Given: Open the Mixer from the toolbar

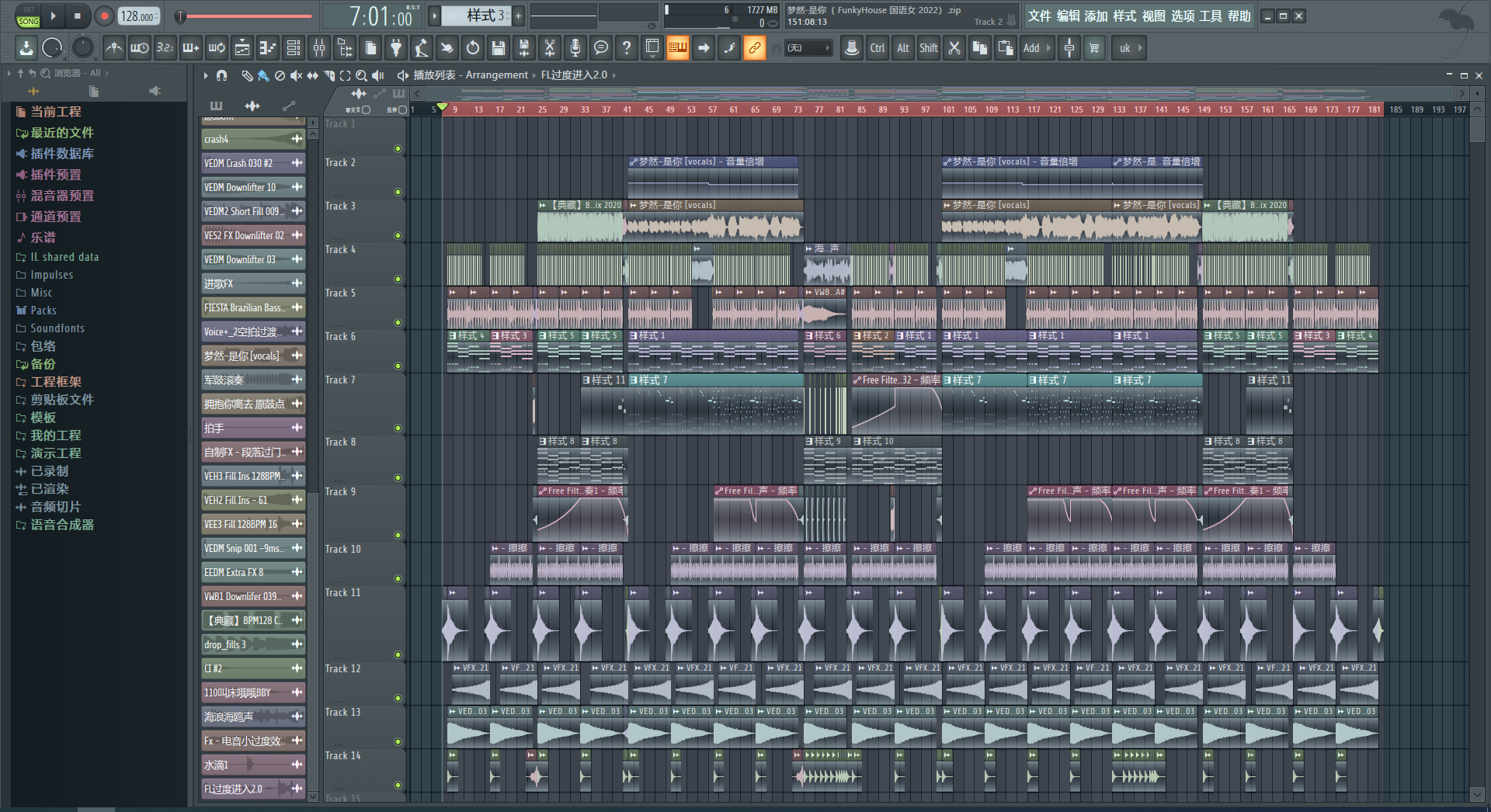Looking at the screenshot, I should [319, 48].
